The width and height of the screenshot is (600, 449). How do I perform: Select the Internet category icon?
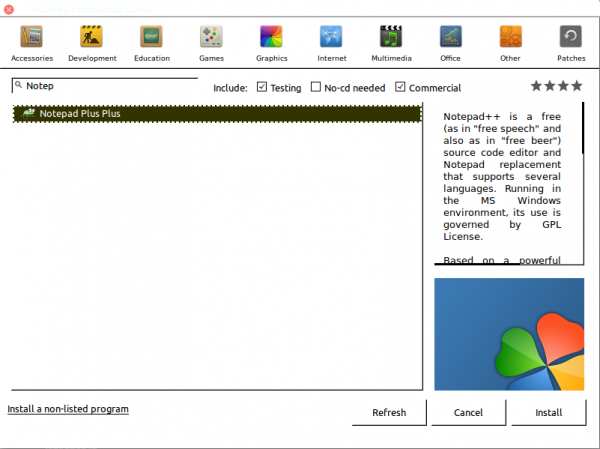(x=331, y=37)
